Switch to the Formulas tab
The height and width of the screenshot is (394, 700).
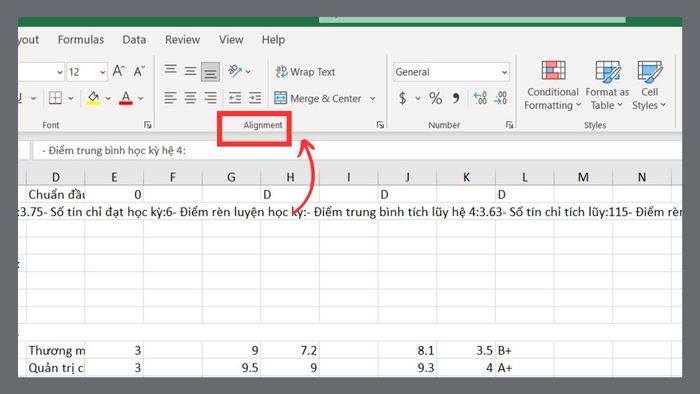(81, 40)
